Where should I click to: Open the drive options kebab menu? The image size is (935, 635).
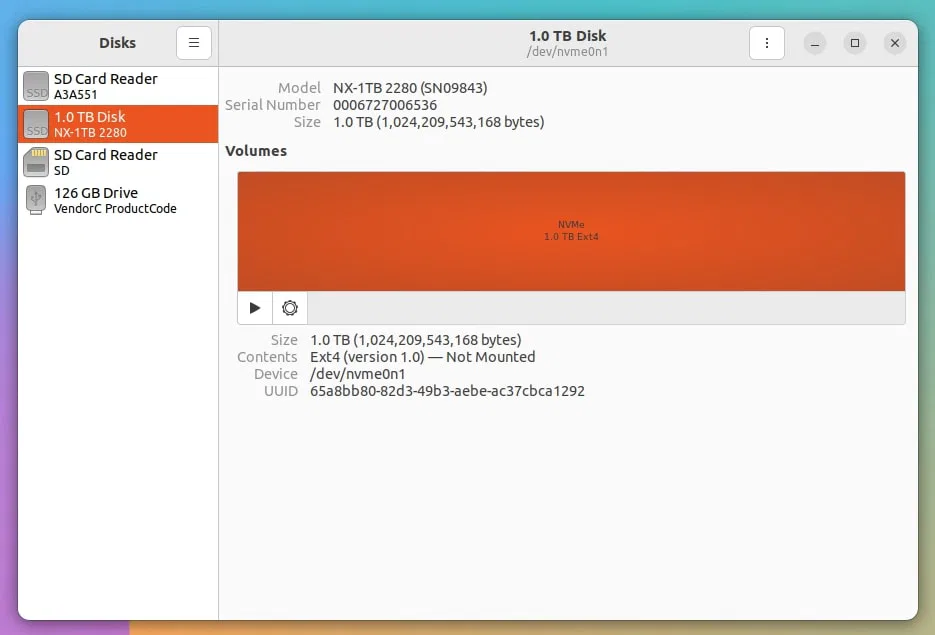click(767, 43)
